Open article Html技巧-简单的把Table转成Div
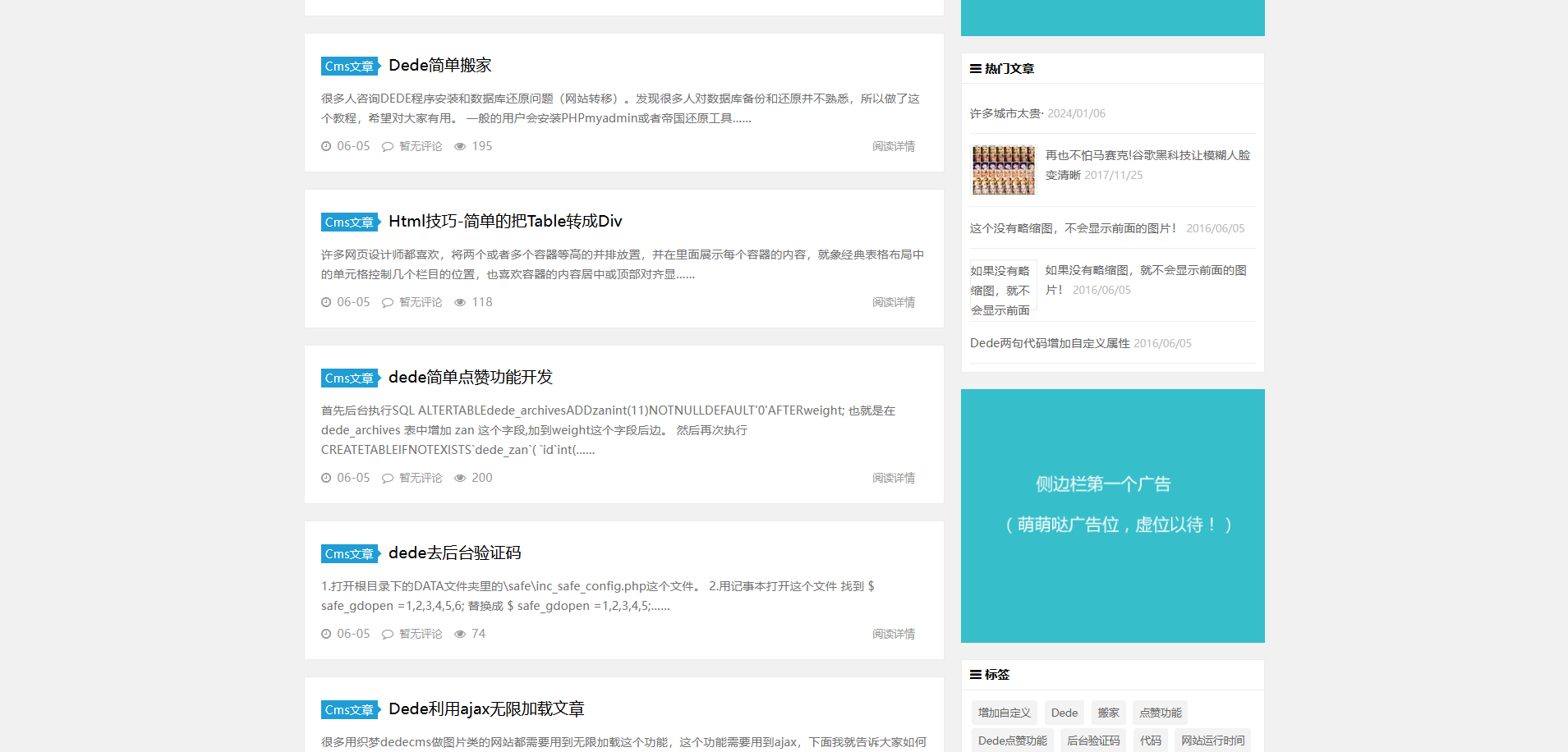1568x752 pixels. click(505, 221)
